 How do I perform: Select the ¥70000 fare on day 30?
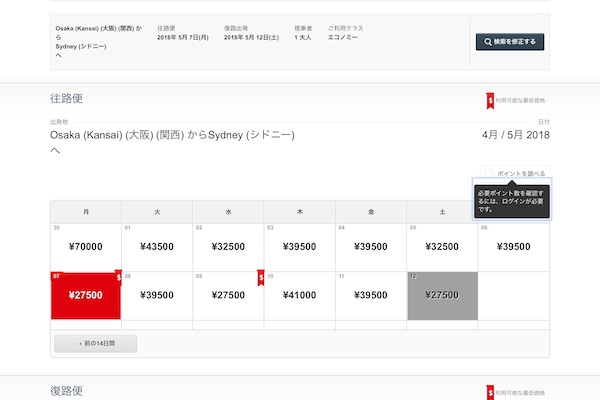tap(86, 247)
